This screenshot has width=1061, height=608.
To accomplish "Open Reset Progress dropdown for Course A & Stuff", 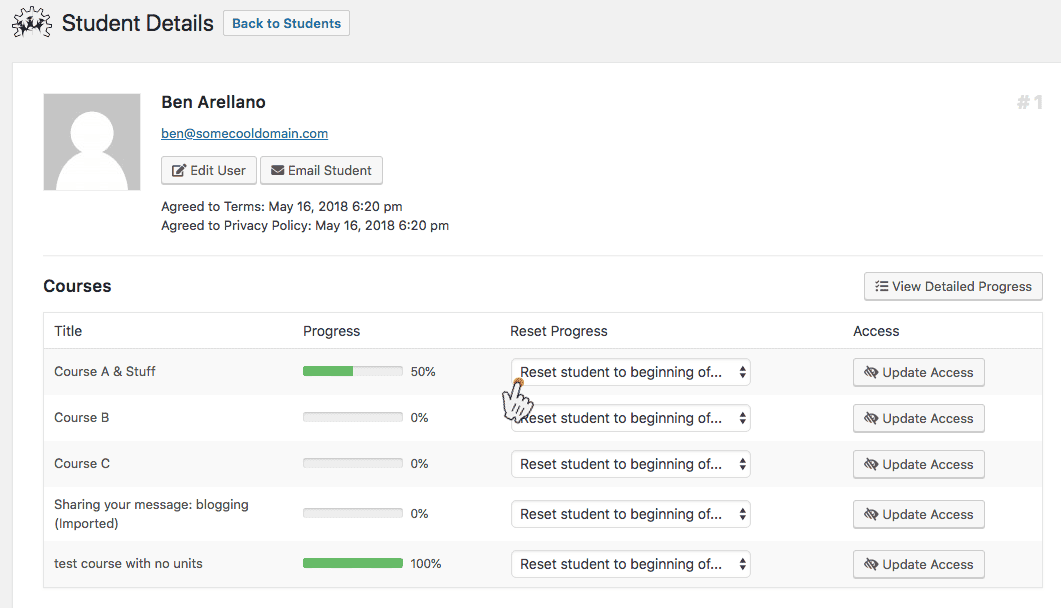I will coord(631,372).
